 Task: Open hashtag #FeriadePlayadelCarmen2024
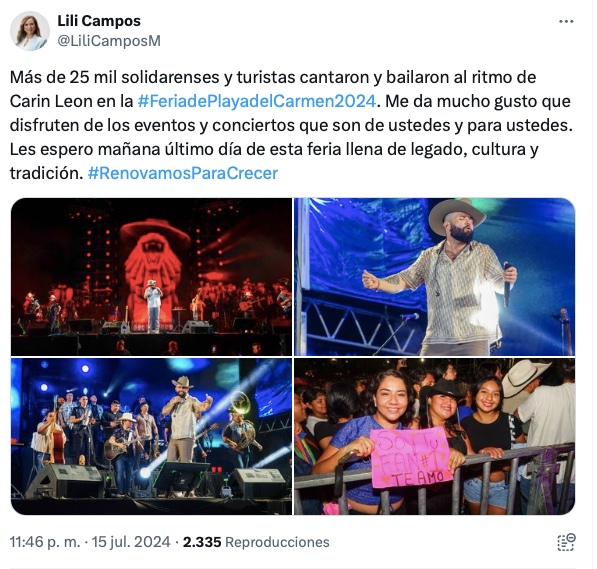(x=257, y=101)
